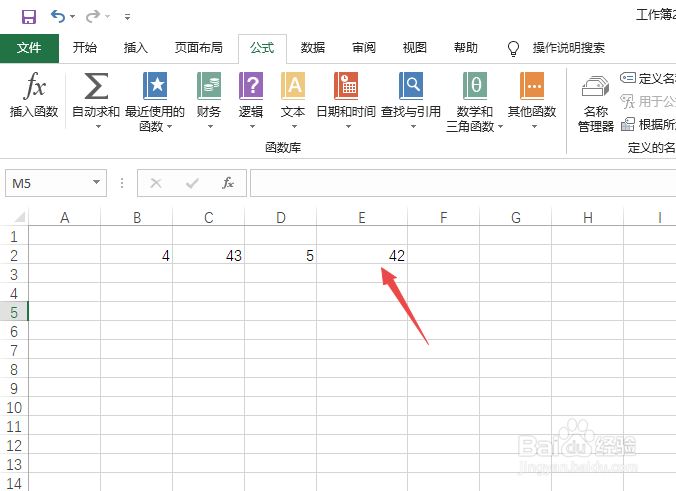This screenshot has width=676, height=491.
Task: Select column C header
Action: coord(209,217)
